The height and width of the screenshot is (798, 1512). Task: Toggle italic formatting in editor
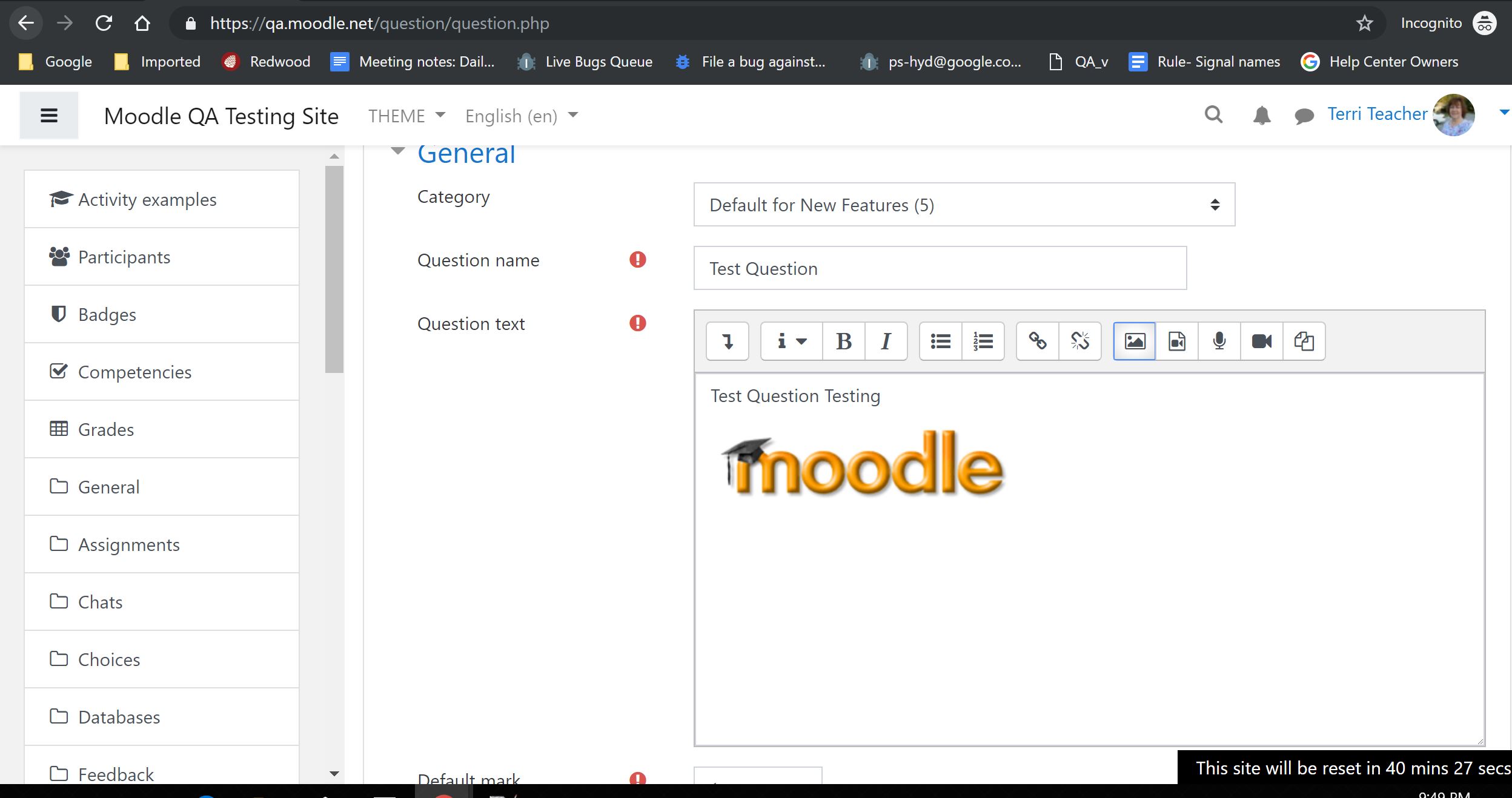[x=886, y=341]
